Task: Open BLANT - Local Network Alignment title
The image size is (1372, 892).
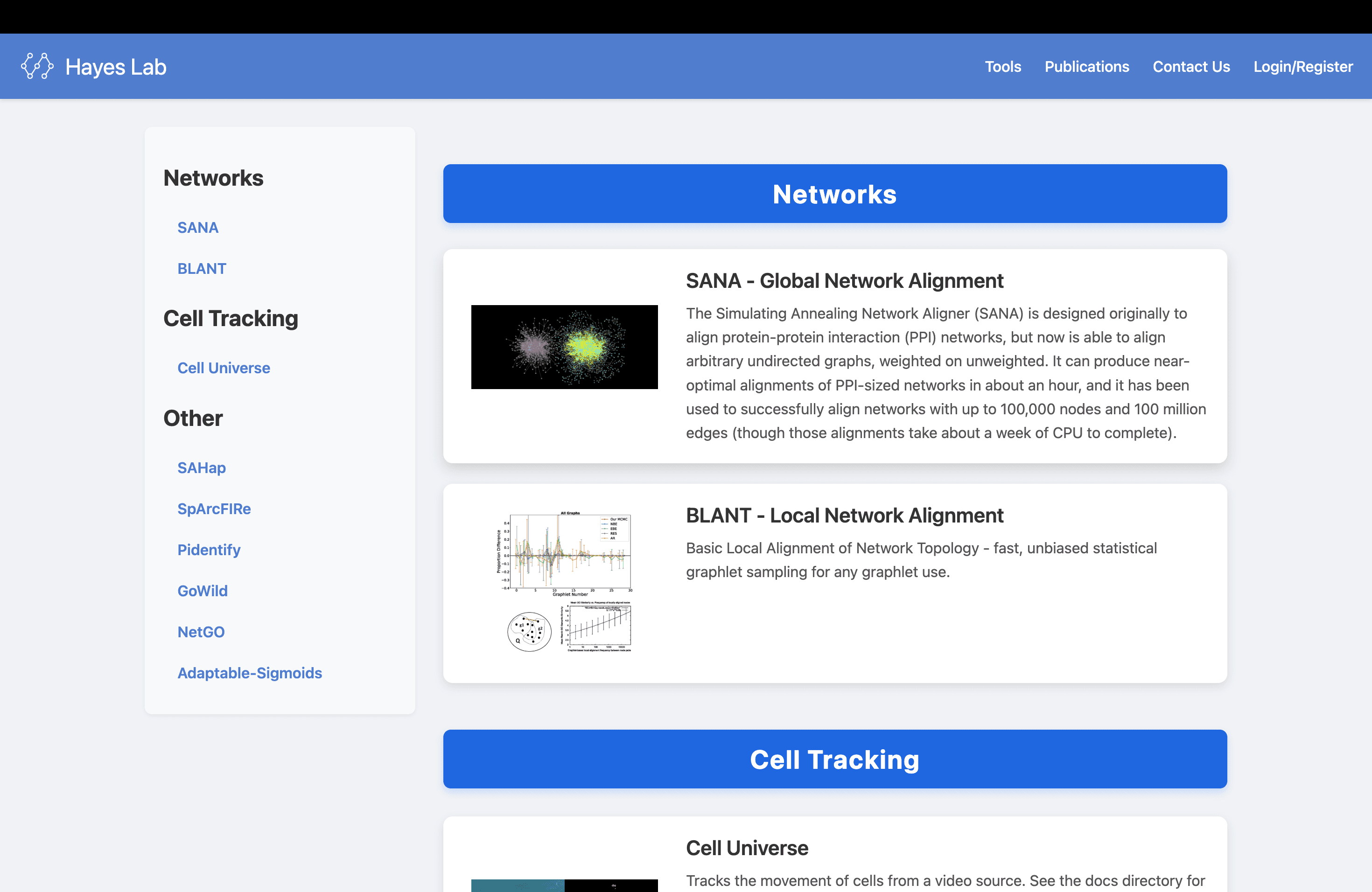Action: pos(844,515)
